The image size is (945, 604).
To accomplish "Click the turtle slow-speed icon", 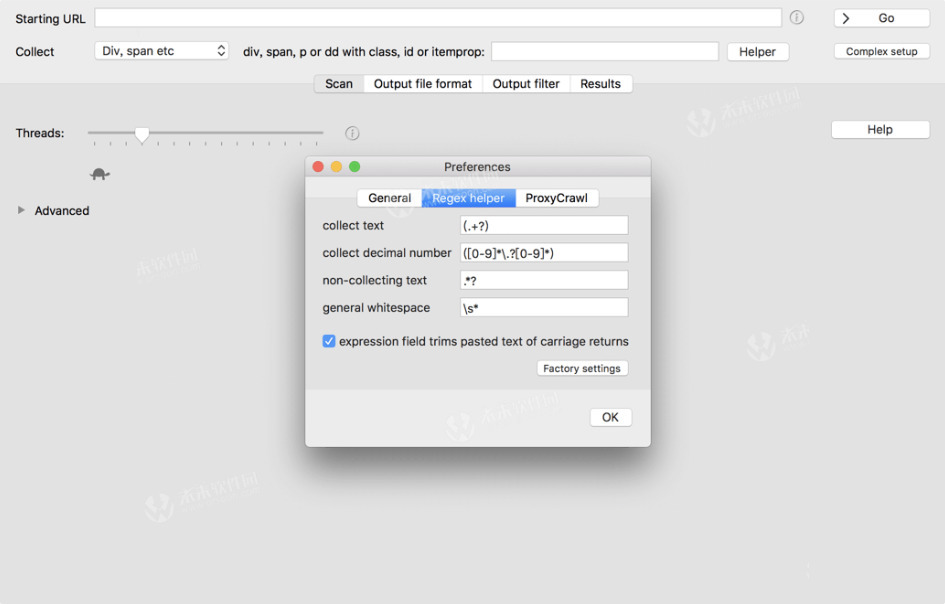I will 99,174.
